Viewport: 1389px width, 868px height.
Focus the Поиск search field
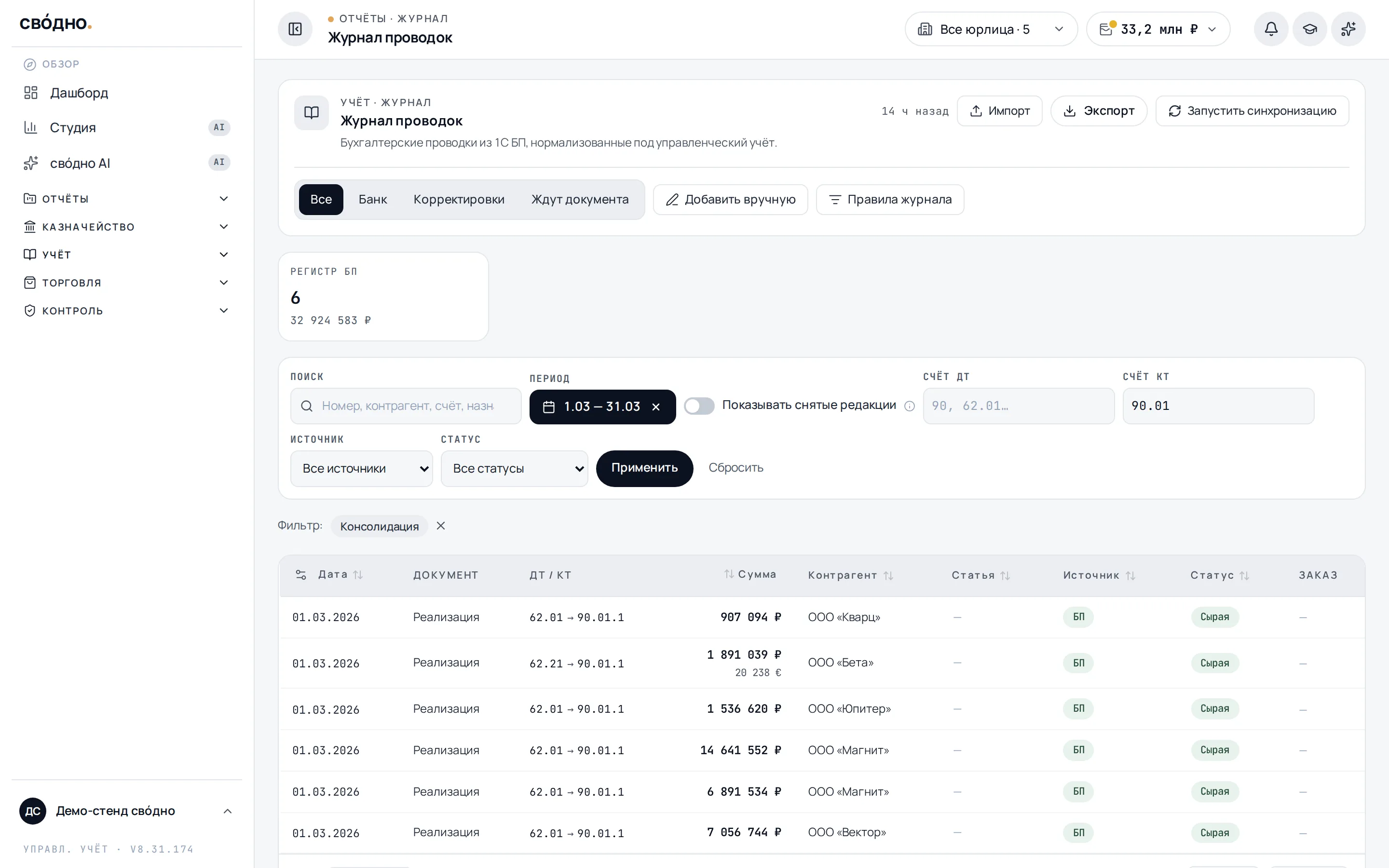(406, 406)
